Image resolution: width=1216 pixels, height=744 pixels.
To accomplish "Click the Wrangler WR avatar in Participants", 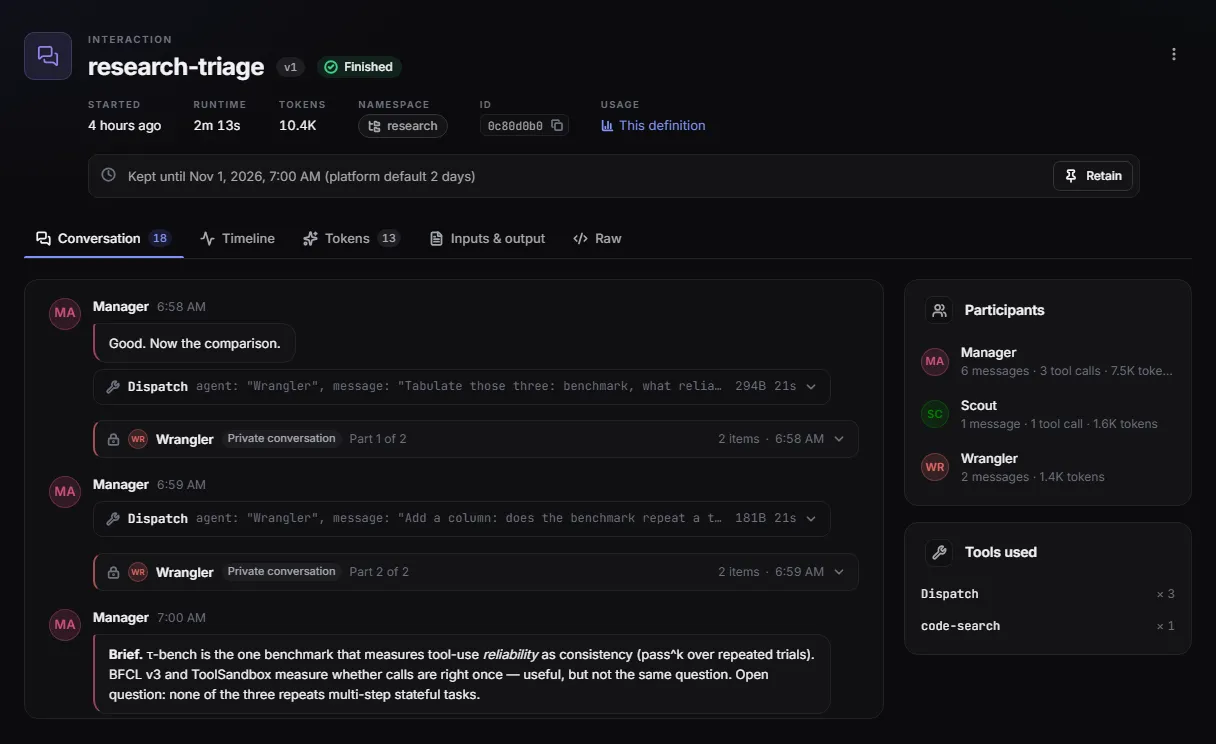I will click(x=935, y=467).
